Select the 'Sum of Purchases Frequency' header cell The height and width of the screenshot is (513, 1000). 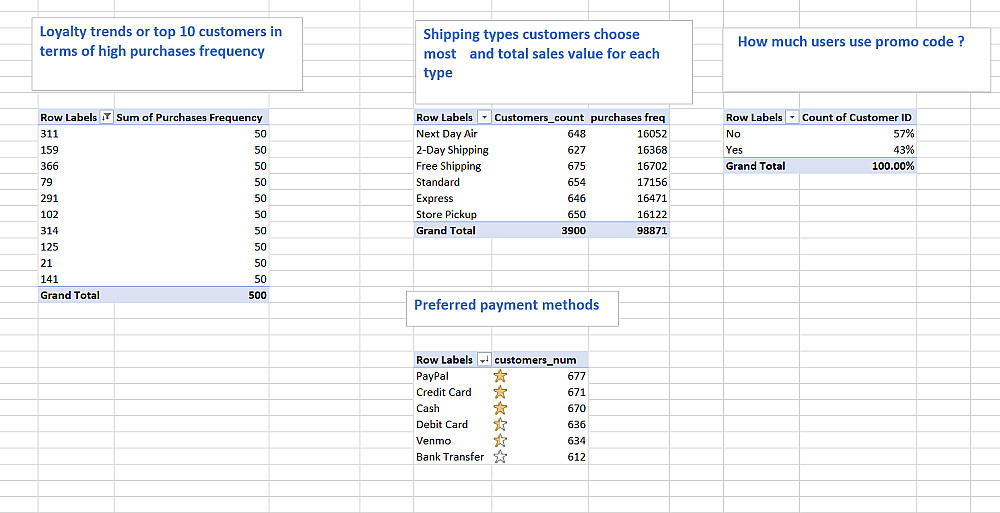point(190,118)
